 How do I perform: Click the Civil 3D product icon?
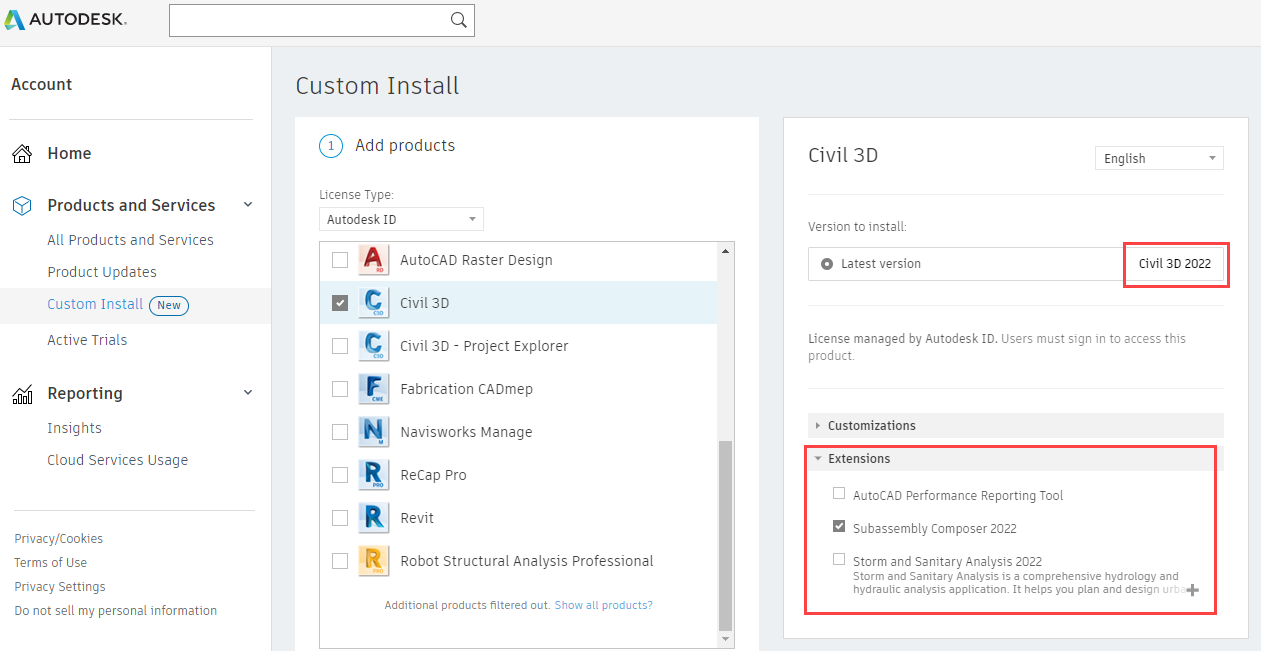pyautogui.click(x=374, y=303)
